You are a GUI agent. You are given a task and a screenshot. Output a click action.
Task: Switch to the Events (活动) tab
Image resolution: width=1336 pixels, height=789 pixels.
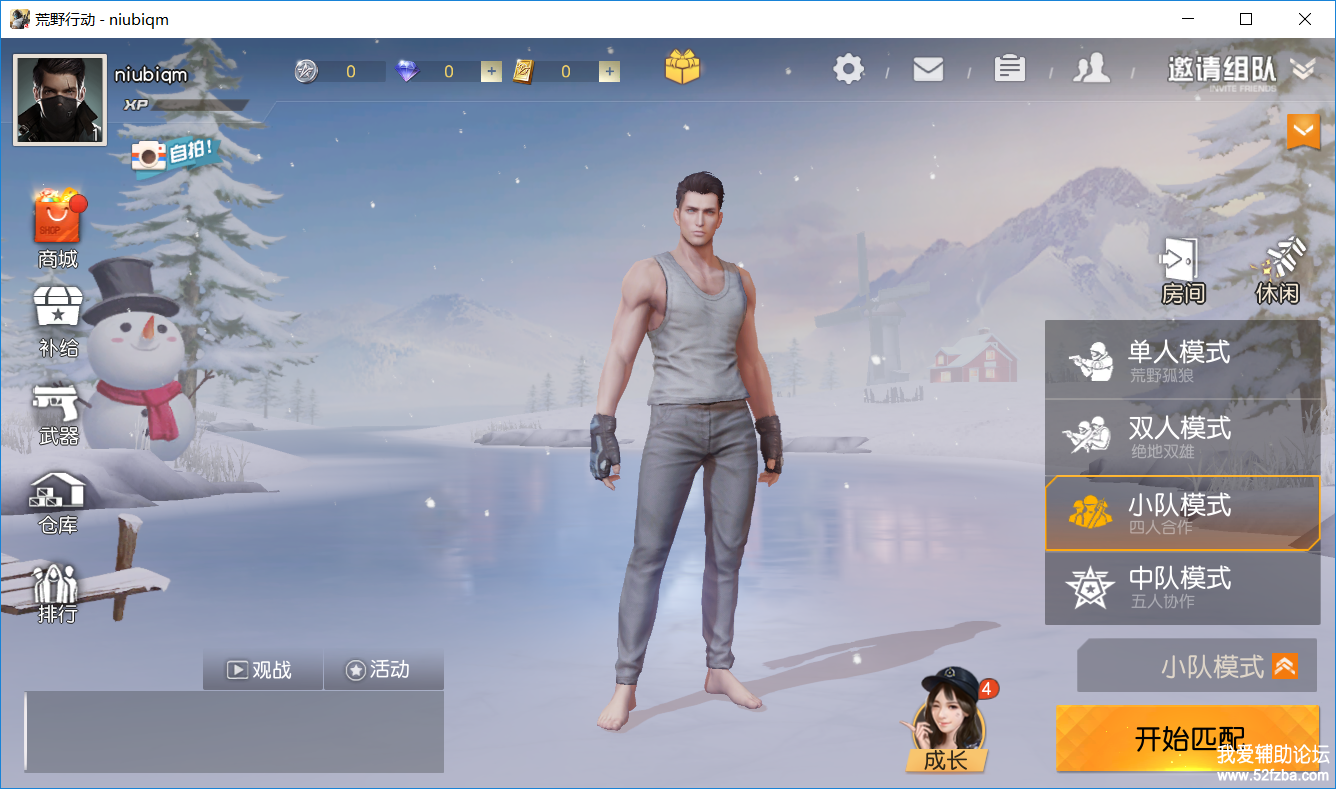tap(384, 670)
